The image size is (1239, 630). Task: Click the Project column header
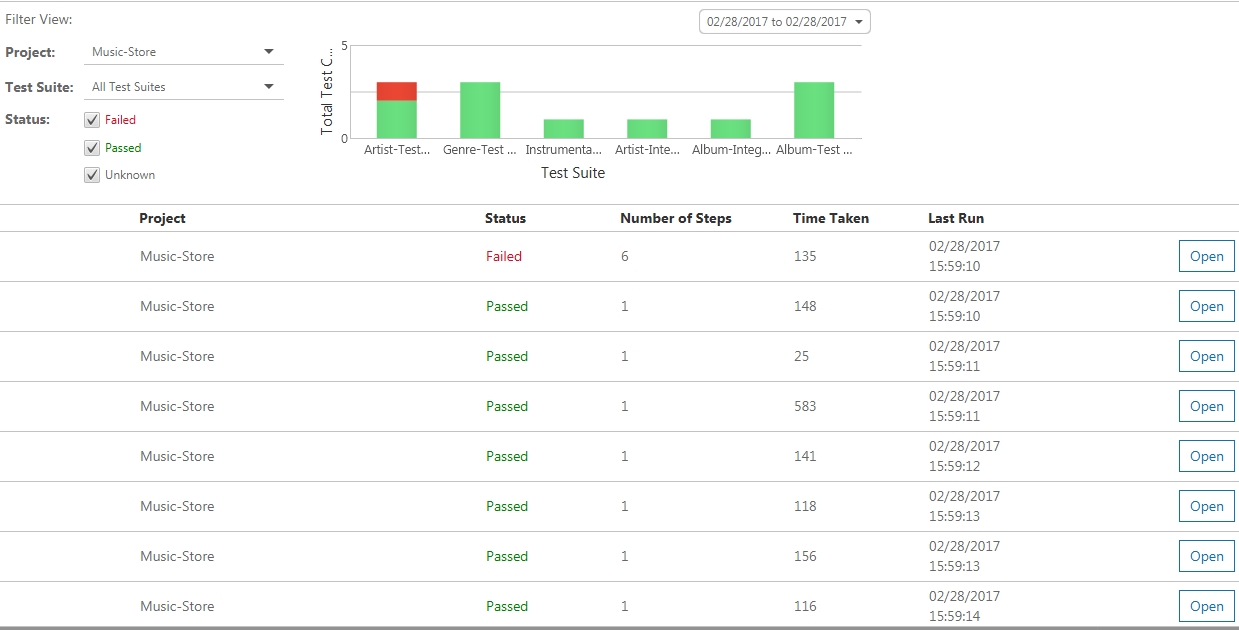click(x=162, y=218)
